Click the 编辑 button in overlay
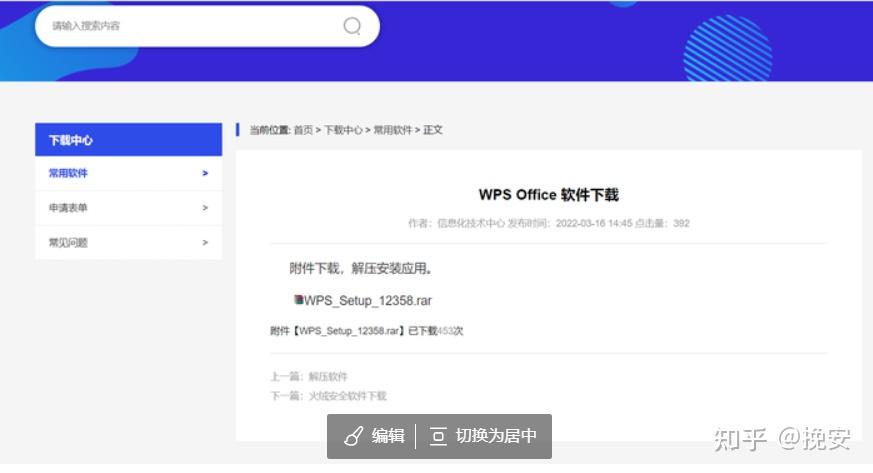This screenshot has width=873, height=473. 373,436
